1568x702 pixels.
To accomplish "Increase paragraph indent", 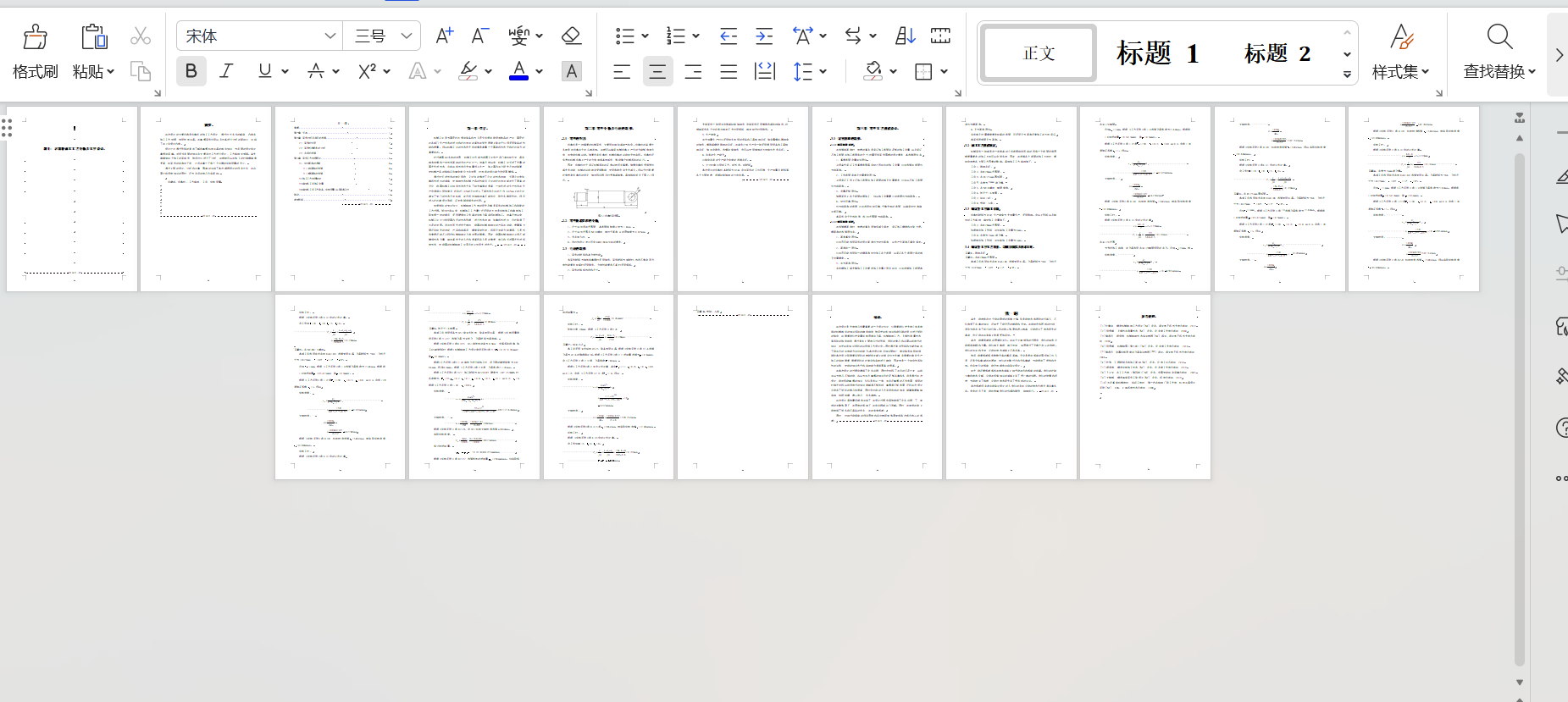I will pyautogui.click(x=764, y=36).
